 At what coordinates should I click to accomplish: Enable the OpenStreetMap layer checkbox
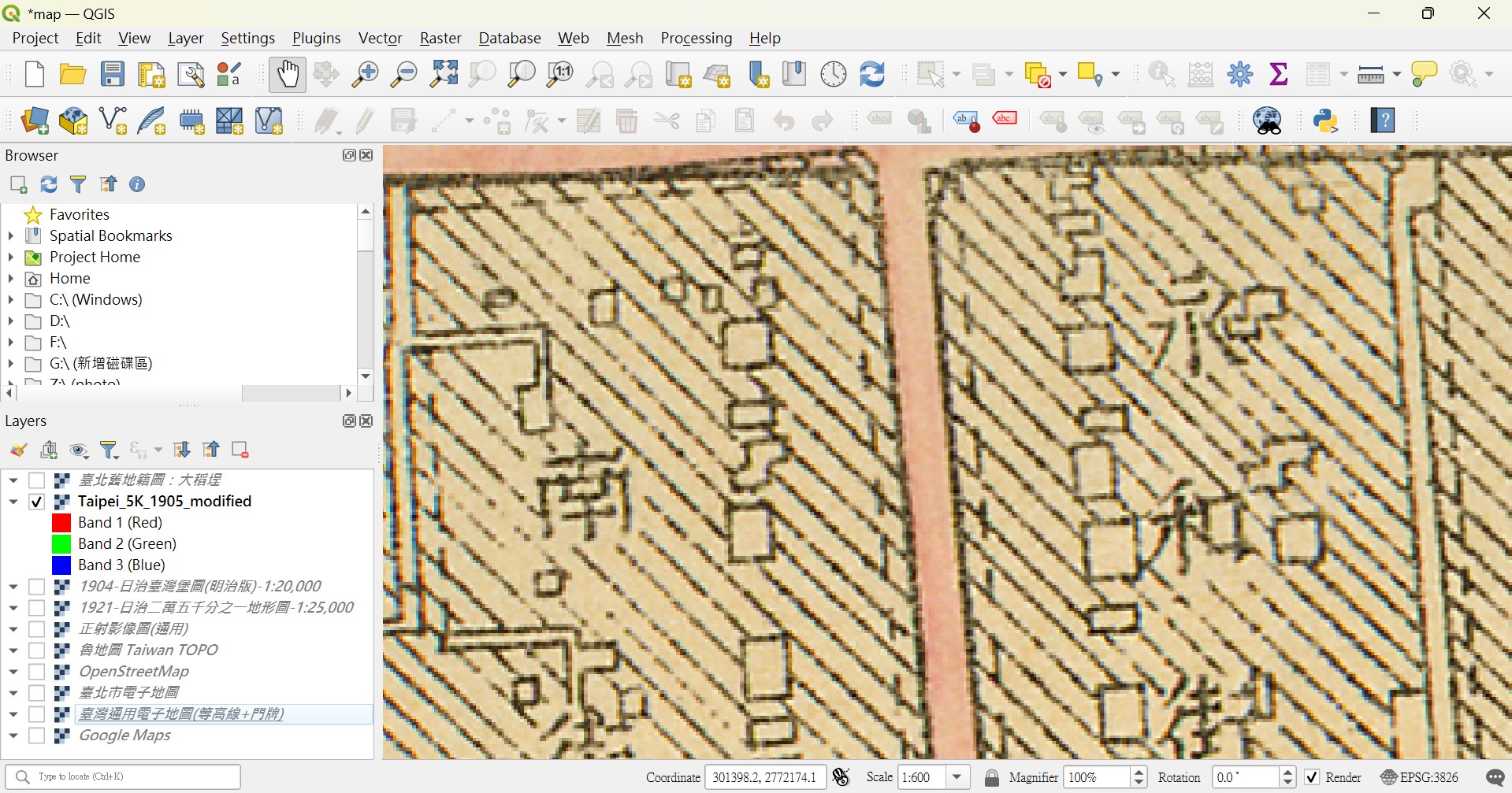[x=37, y=672]
